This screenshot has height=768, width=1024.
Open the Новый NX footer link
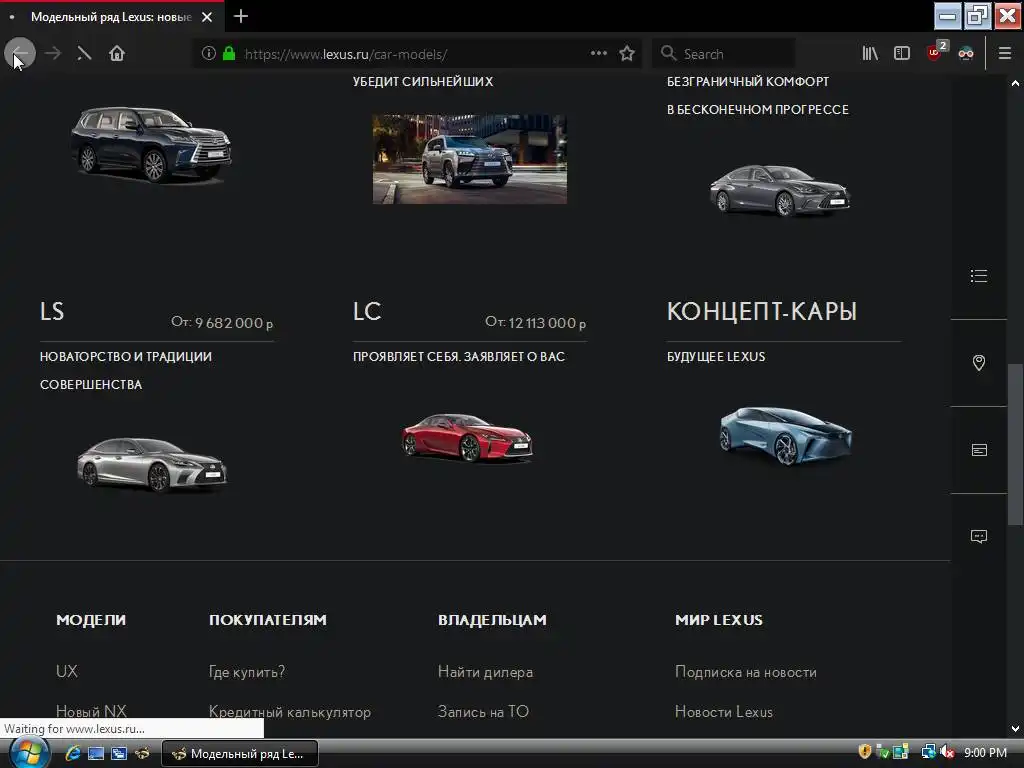[x=91, y=711]
